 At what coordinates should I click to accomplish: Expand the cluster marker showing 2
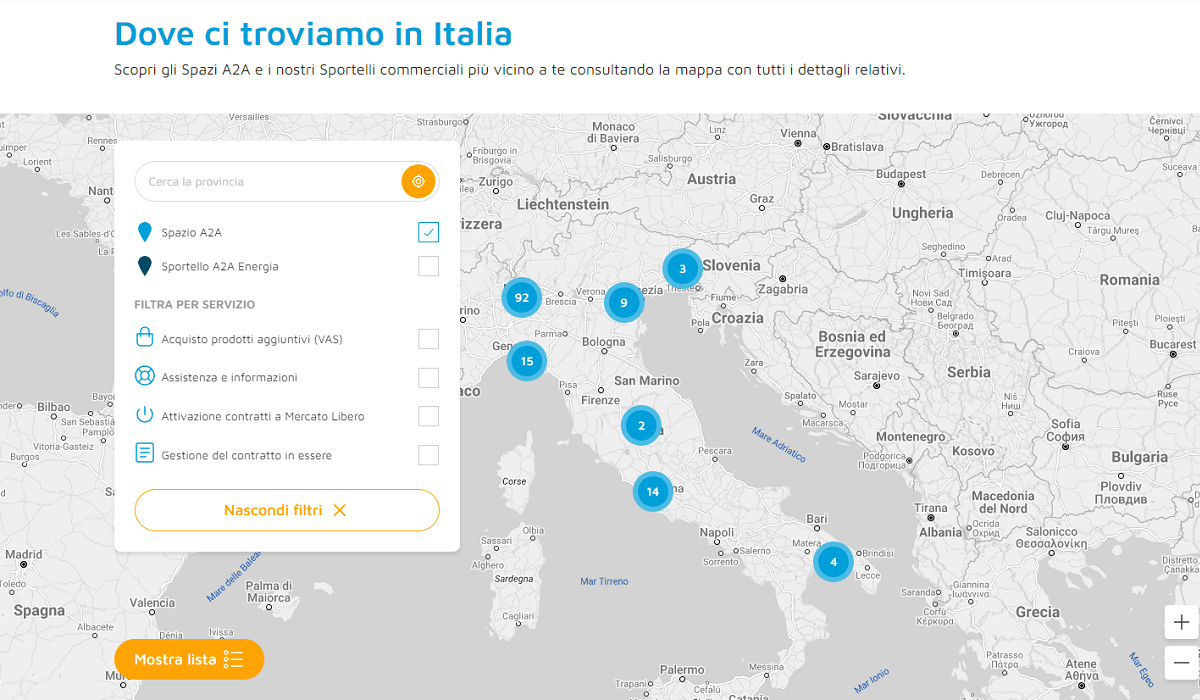click(641, 426)
